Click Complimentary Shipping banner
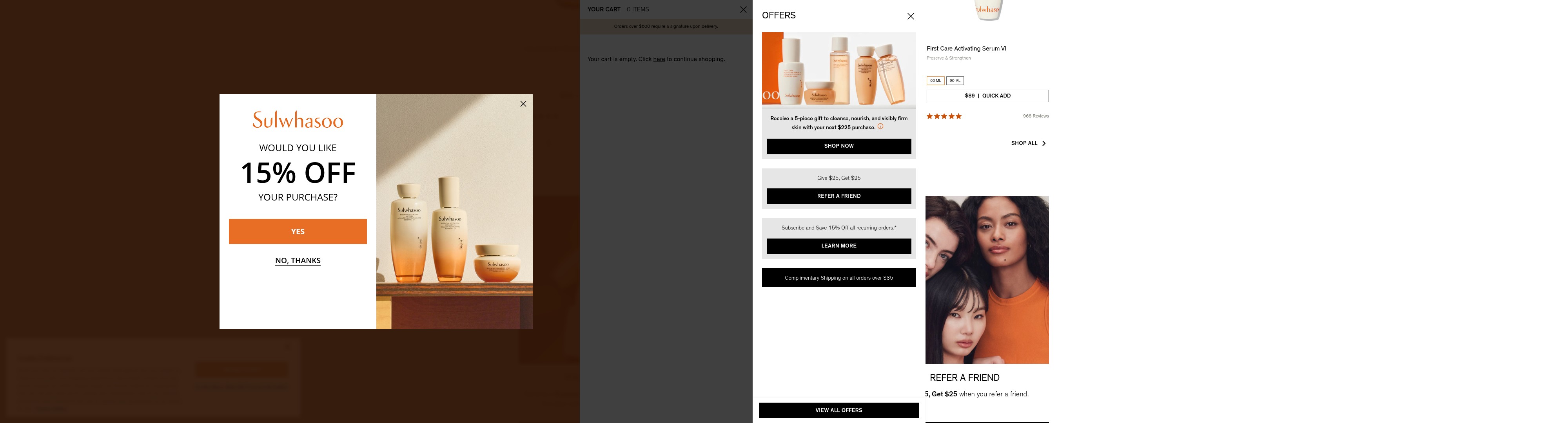1568x423 pixels. (839, 278)
